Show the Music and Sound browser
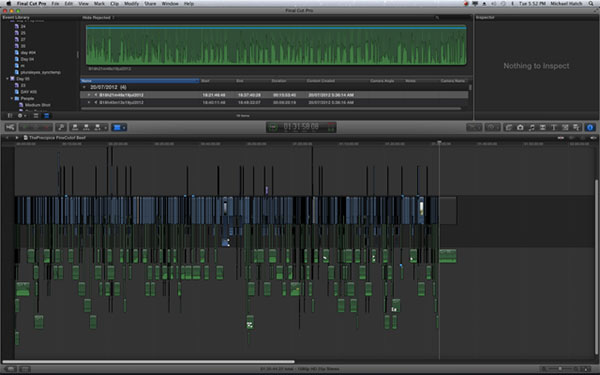Image resolution: width=600 pixels, height=375 pixels. pyautogui.click(x=532, y=127)
